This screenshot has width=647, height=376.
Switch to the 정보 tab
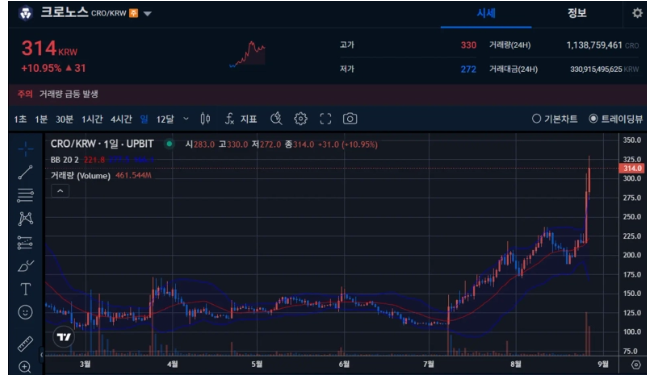coord(576,13)
